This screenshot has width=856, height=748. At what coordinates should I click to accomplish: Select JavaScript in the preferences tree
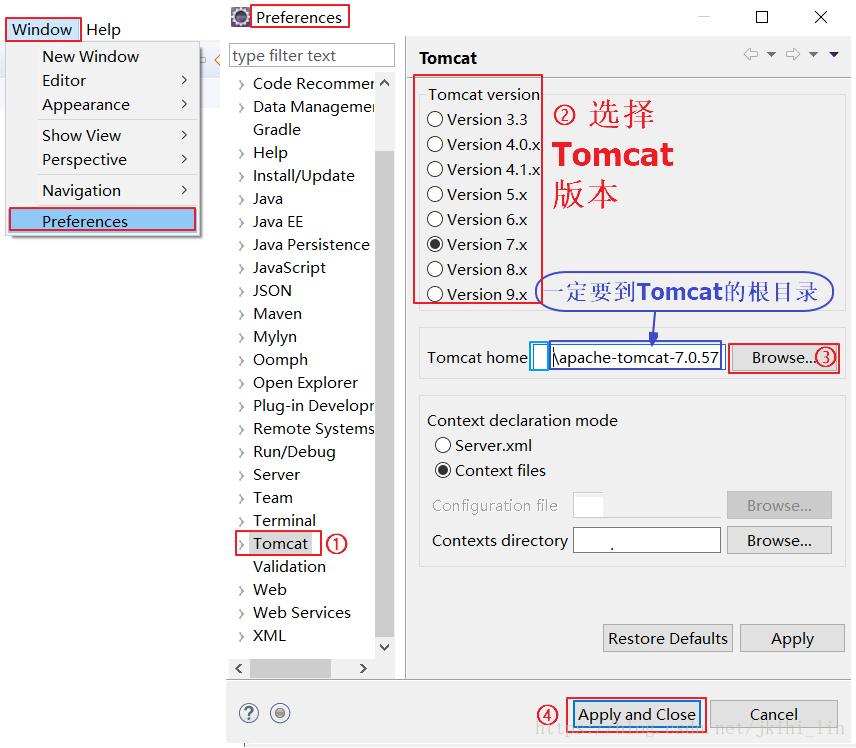[x=289, y=268]
